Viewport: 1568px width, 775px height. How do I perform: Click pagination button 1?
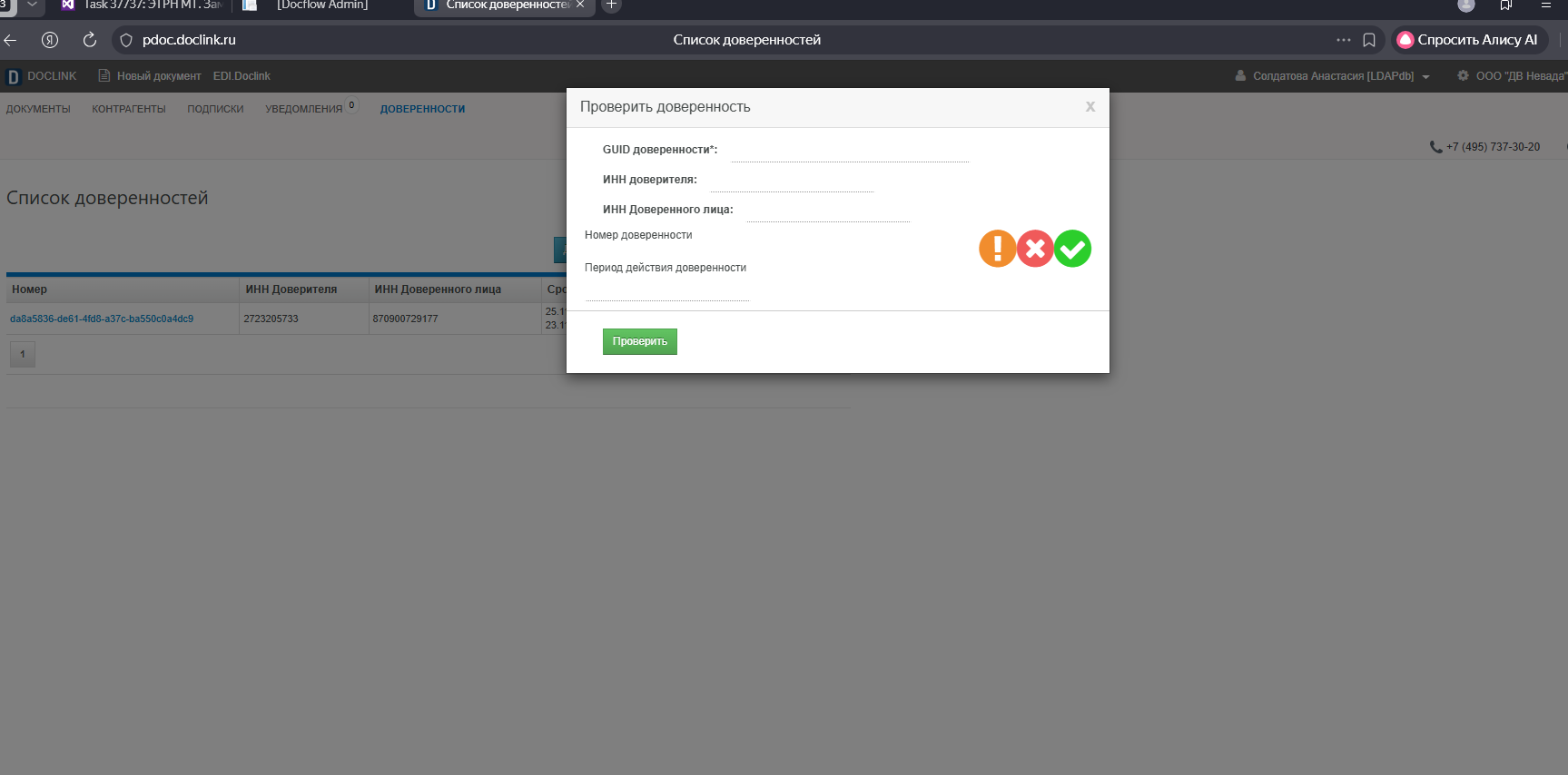[x=23, y=354]
